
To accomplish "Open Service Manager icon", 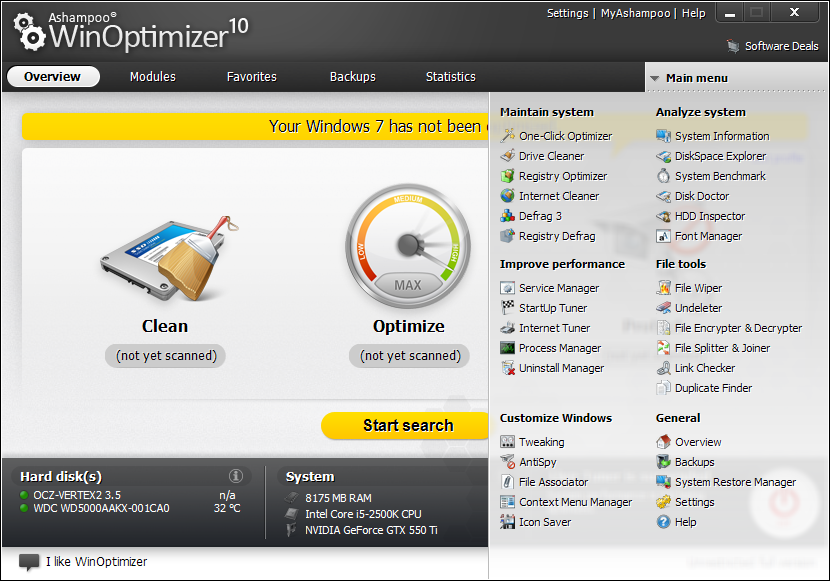I will [x=508, y=288].
